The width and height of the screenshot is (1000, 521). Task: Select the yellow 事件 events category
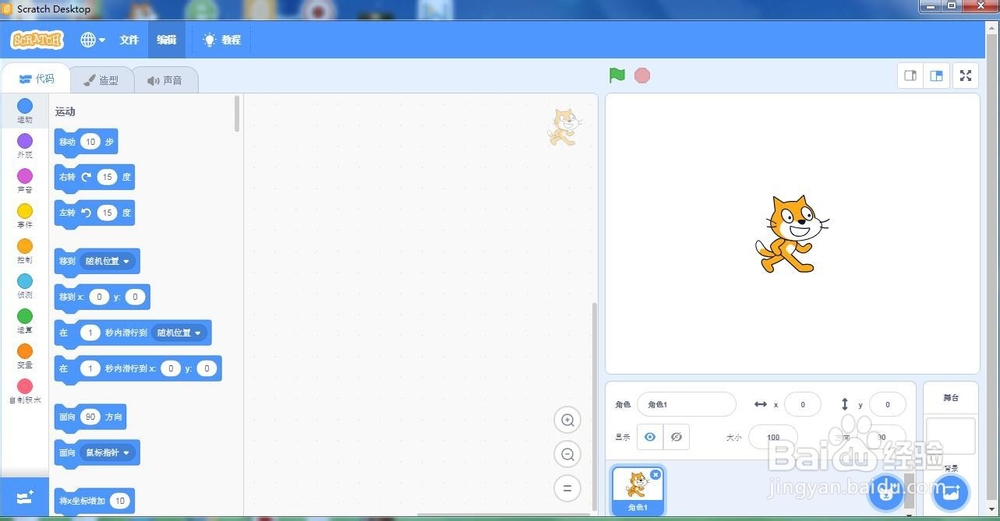(25, 215)
